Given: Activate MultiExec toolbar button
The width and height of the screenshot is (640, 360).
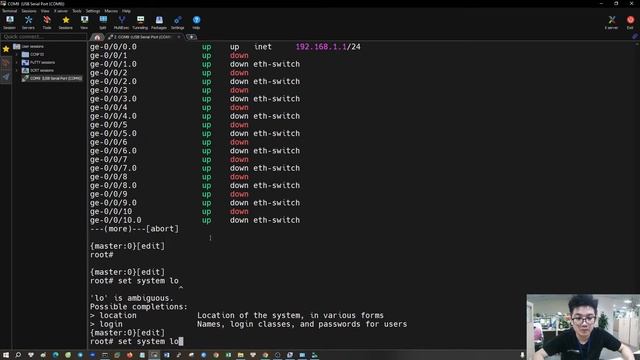Looking at the screenshot, I should pos(121,22).
